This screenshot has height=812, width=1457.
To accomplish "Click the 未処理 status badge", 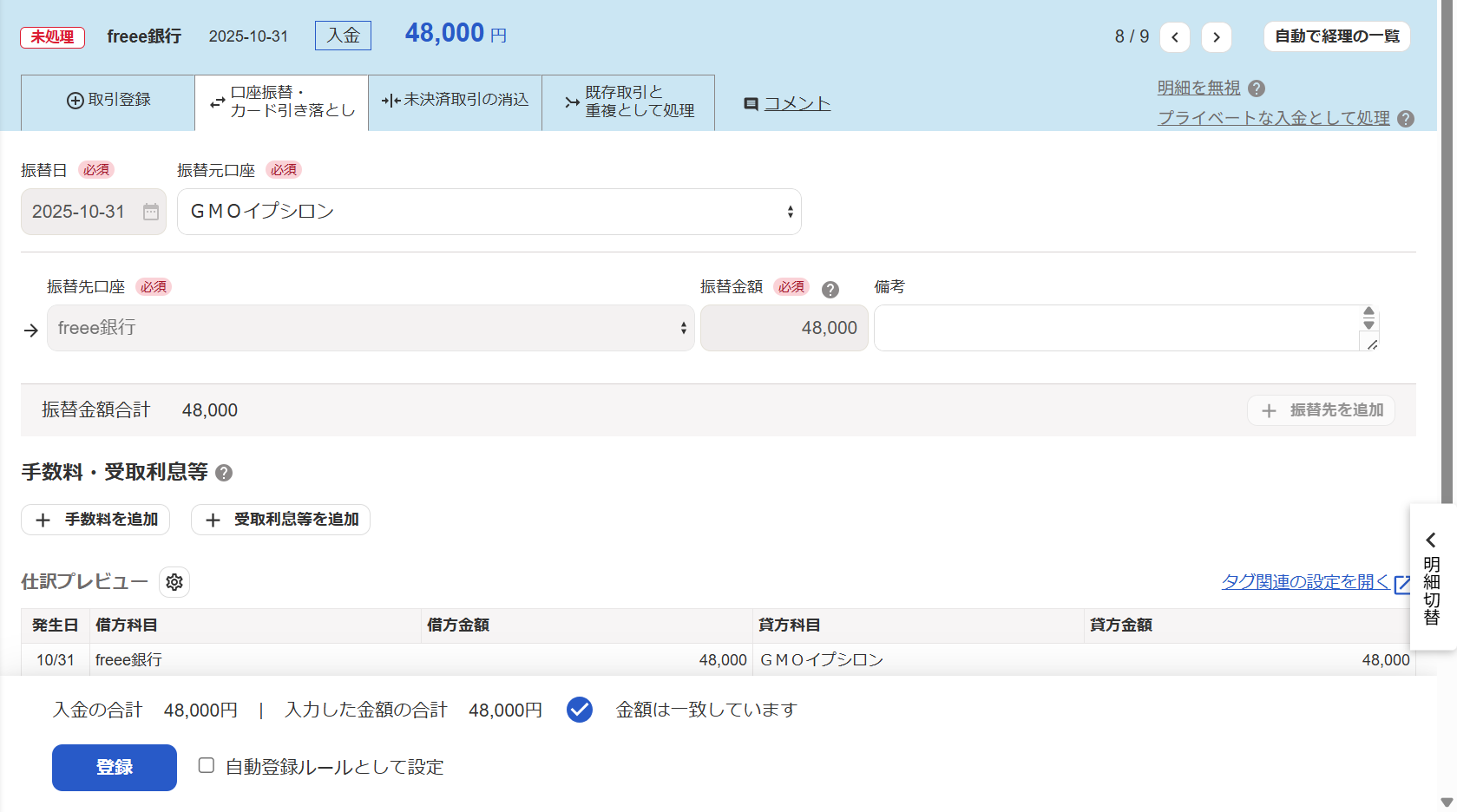I will click(53, 37).
